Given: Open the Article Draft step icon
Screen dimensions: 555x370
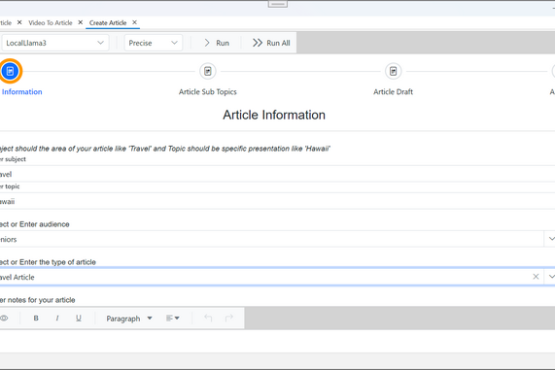Looking at the screenshot, I should click(x=393, y=71).
